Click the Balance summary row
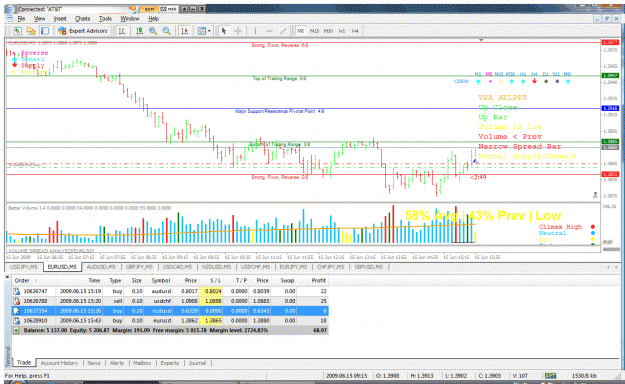The image size is (625, 384). click(170, 330)
